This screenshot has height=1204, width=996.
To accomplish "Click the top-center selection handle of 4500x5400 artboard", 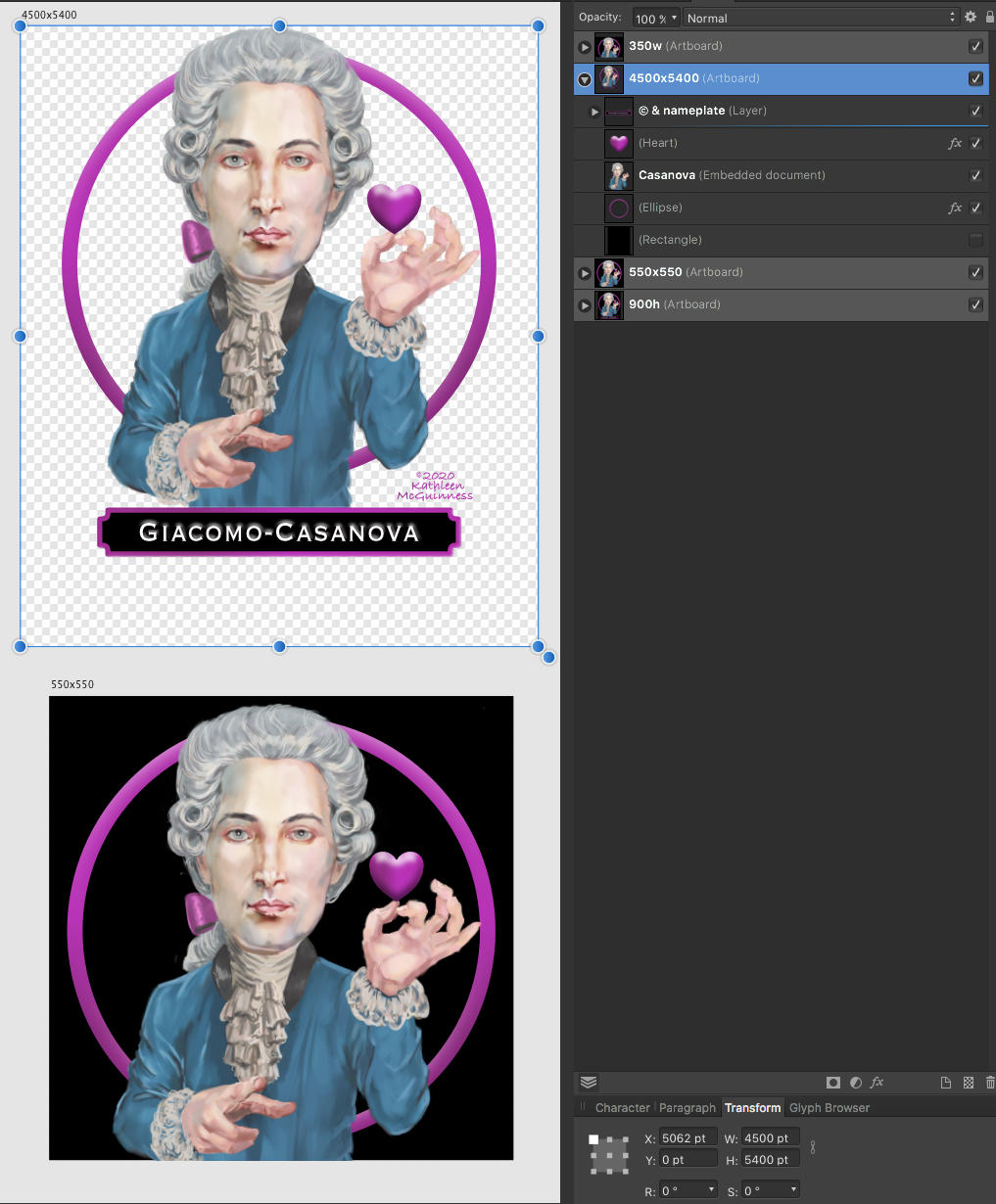I will [x=279, y=25].
